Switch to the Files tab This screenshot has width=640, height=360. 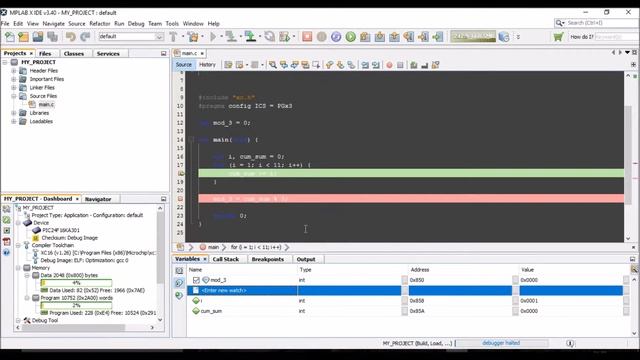pyautogui.click(x=45, y=53)
